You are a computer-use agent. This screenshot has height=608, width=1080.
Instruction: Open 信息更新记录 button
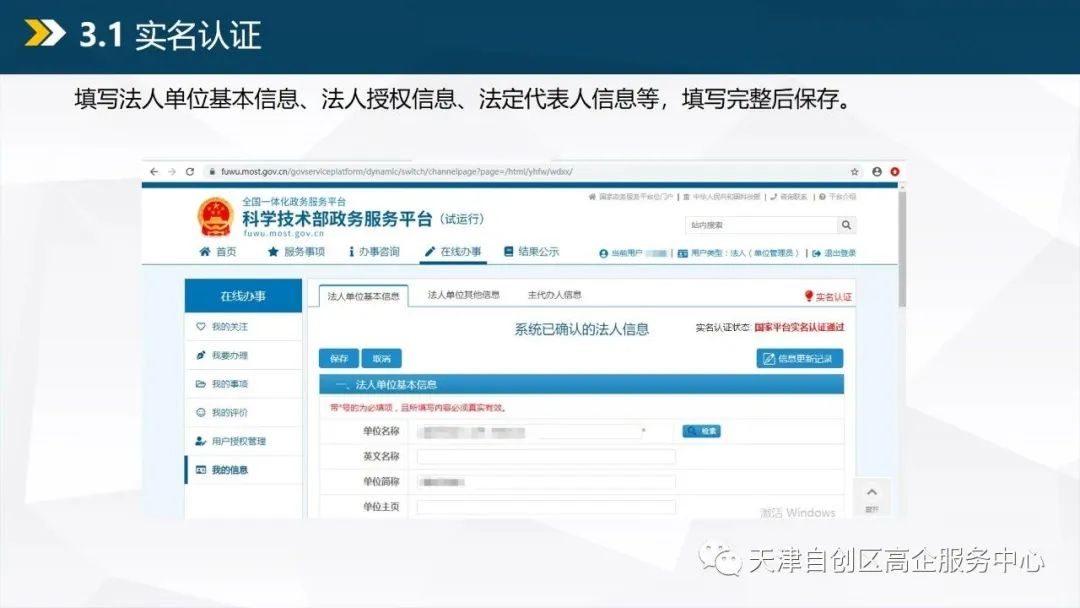click(800, 359)
